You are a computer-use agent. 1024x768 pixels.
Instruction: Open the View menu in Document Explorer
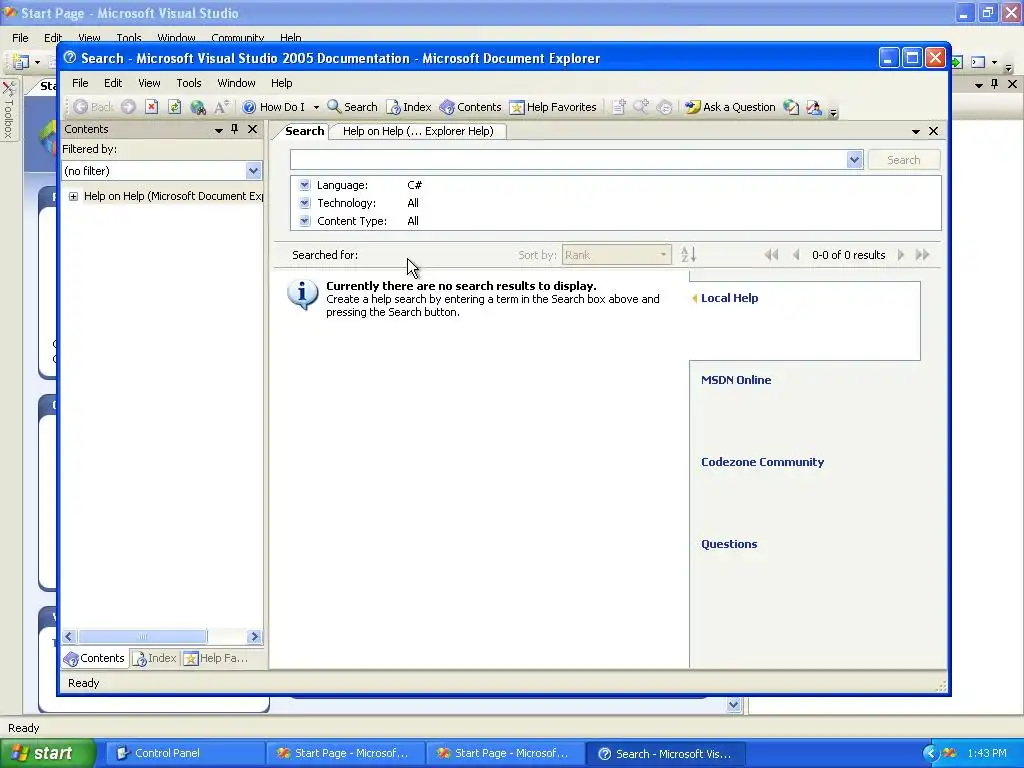pyautogui.click(x=149, y=83)
